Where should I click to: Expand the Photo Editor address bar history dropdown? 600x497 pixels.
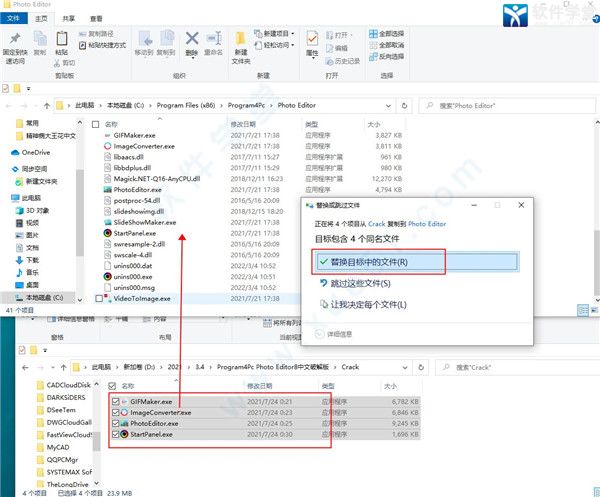tap(388, 106)
